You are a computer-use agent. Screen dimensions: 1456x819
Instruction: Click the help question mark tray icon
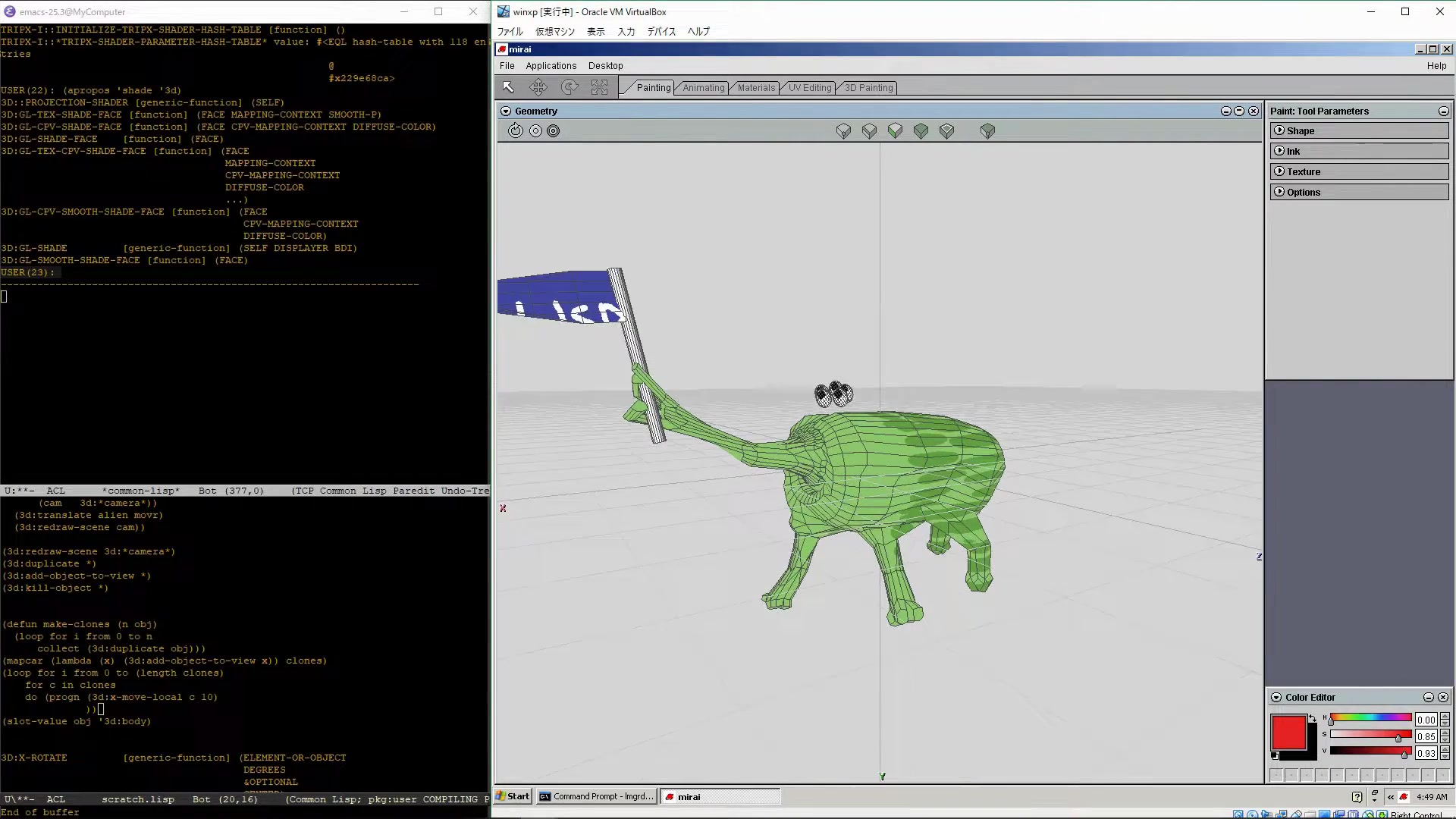click(x=1357, y=797)
